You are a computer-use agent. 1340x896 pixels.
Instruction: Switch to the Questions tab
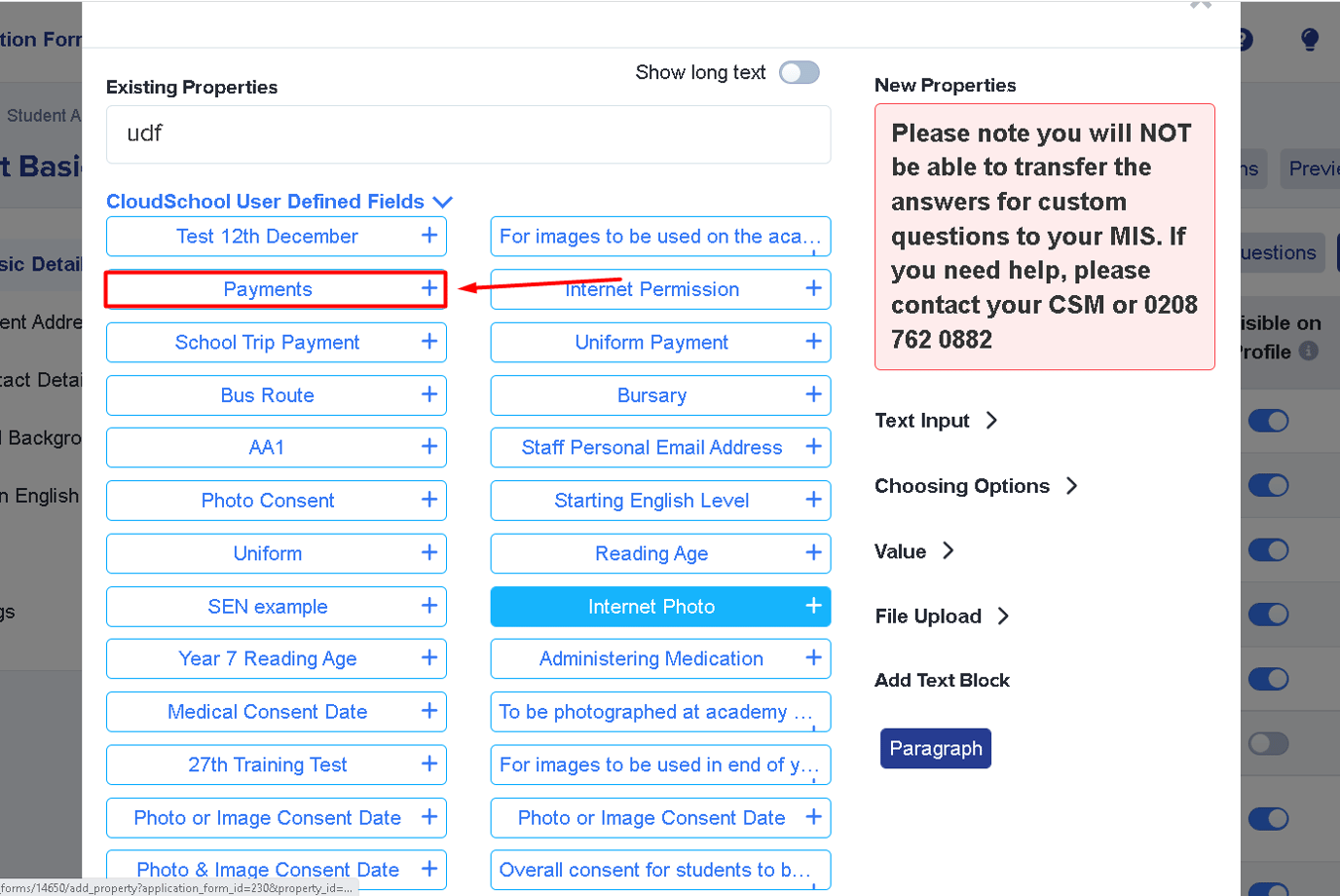(x=1284, y=252)
